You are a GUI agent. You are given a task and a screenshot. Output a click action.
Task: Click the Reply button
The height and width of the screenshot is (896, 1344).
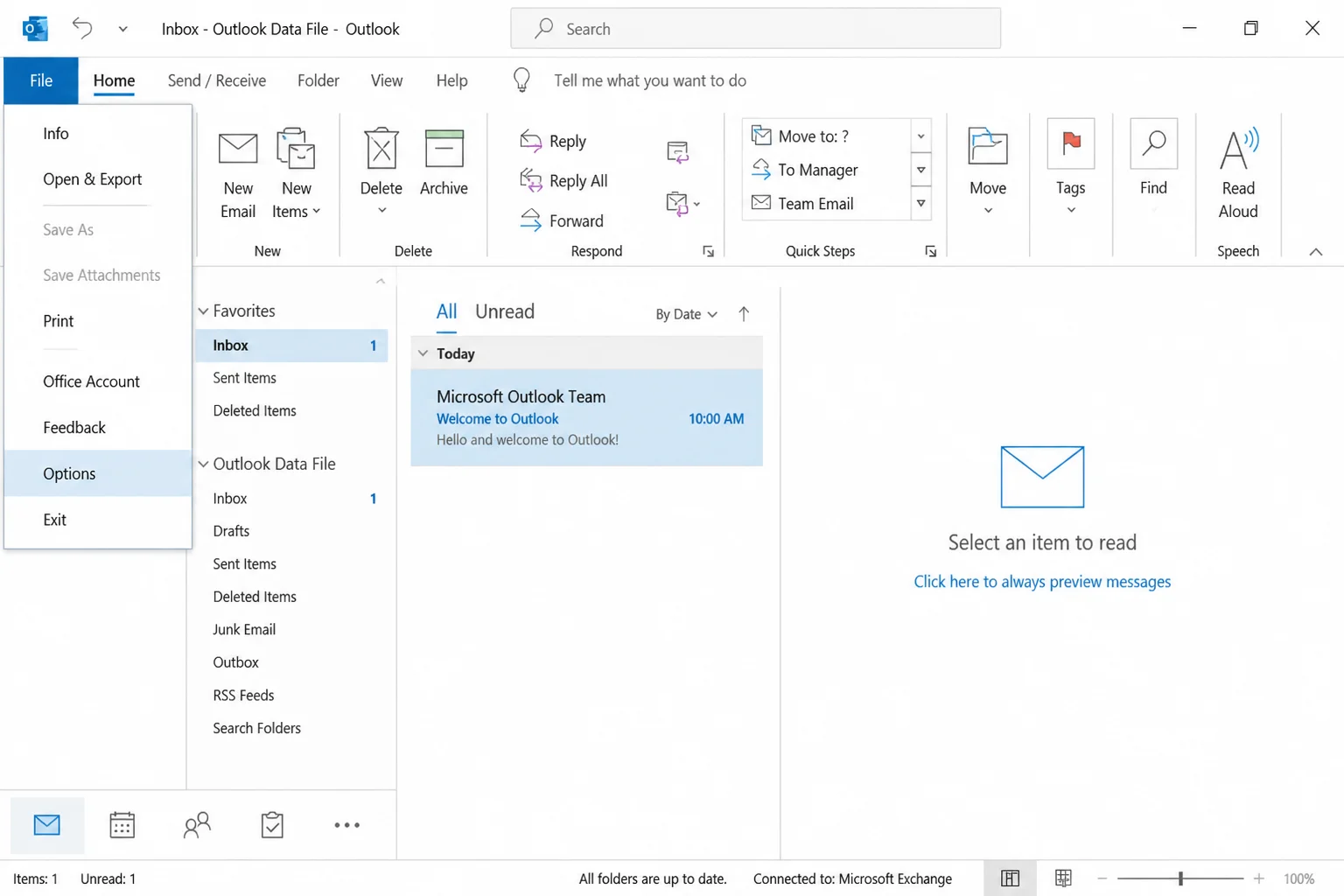553,141
